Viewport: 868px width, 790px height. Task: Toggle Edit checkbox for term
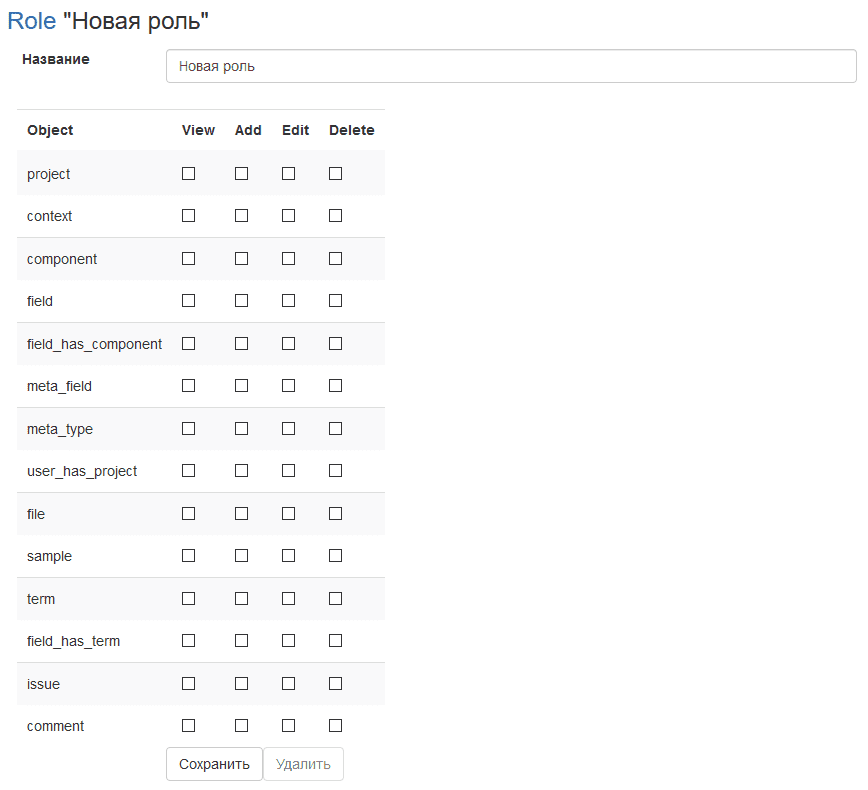pos(288,598)
